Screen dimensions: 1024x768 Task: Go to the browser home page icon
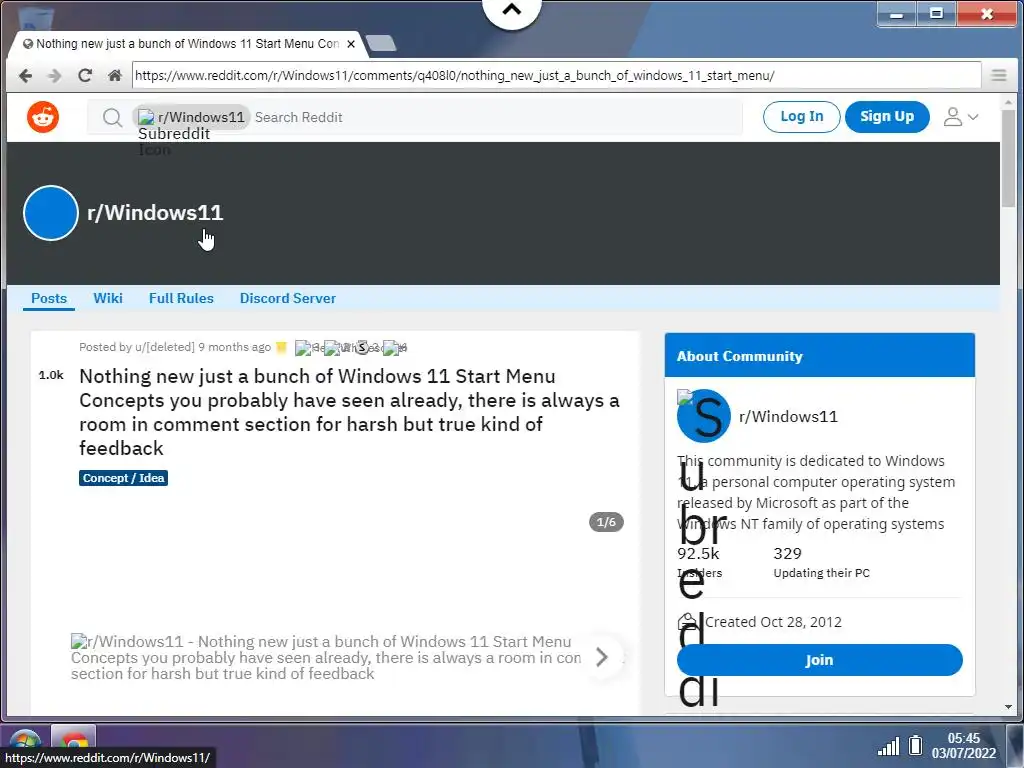point(115,76)
